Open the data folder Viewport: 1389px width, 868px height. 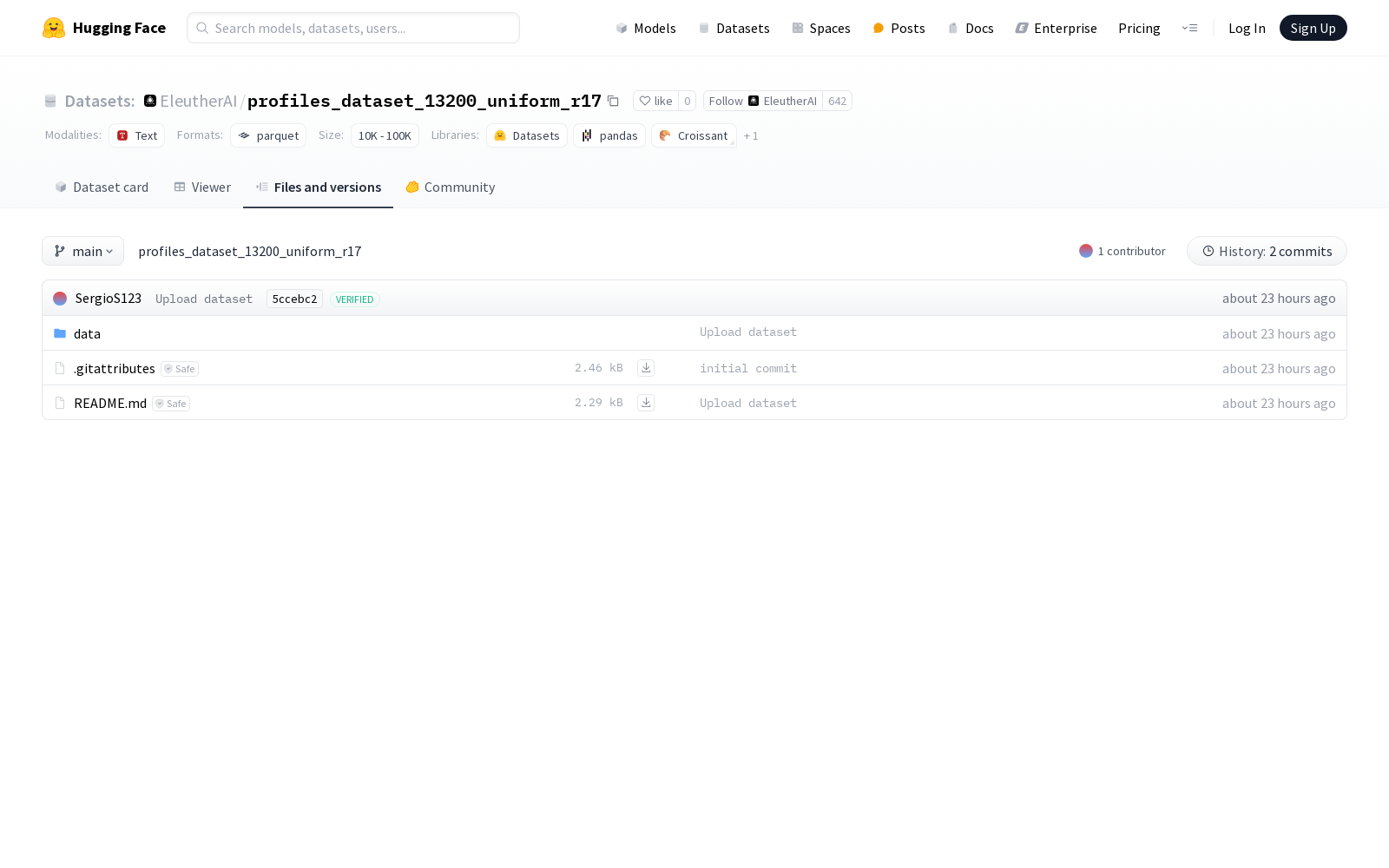(87, 334)
